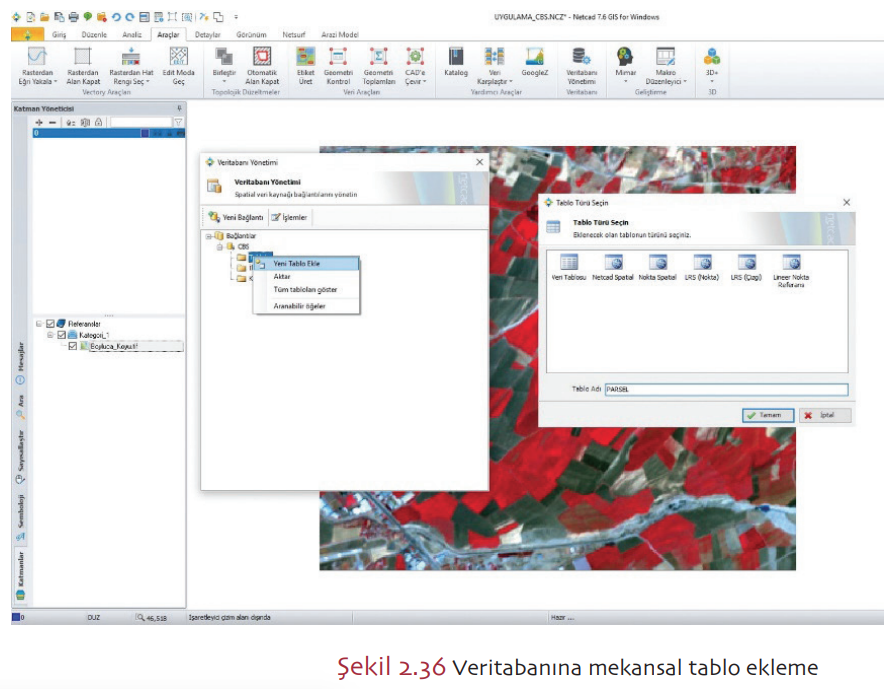Toggle the Ecpluca_Koyu.tif layer checkbox

pyautogui.click(x=72, y=346)
